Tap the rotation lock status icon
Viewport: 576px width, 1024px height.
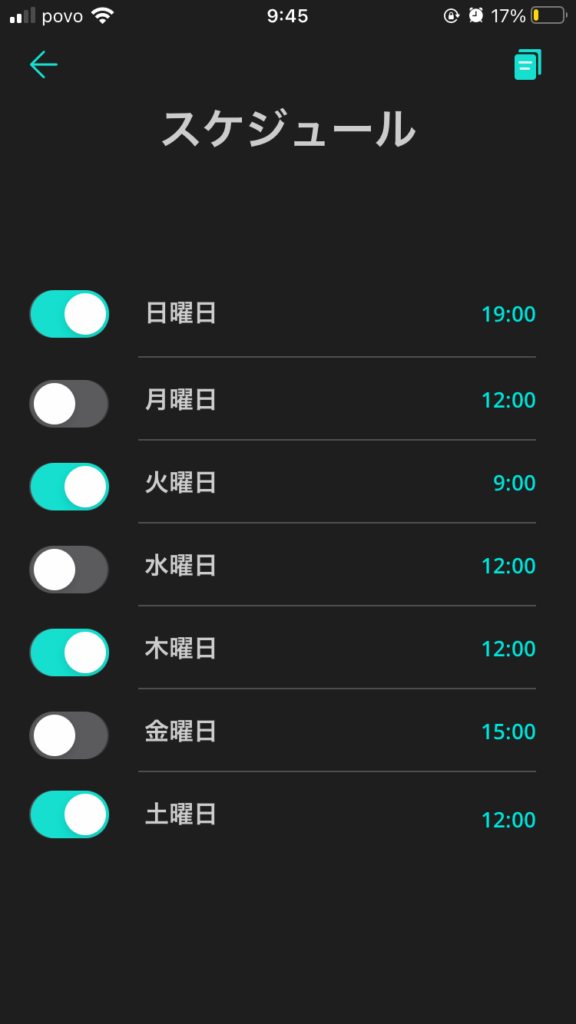pos(451,16)
